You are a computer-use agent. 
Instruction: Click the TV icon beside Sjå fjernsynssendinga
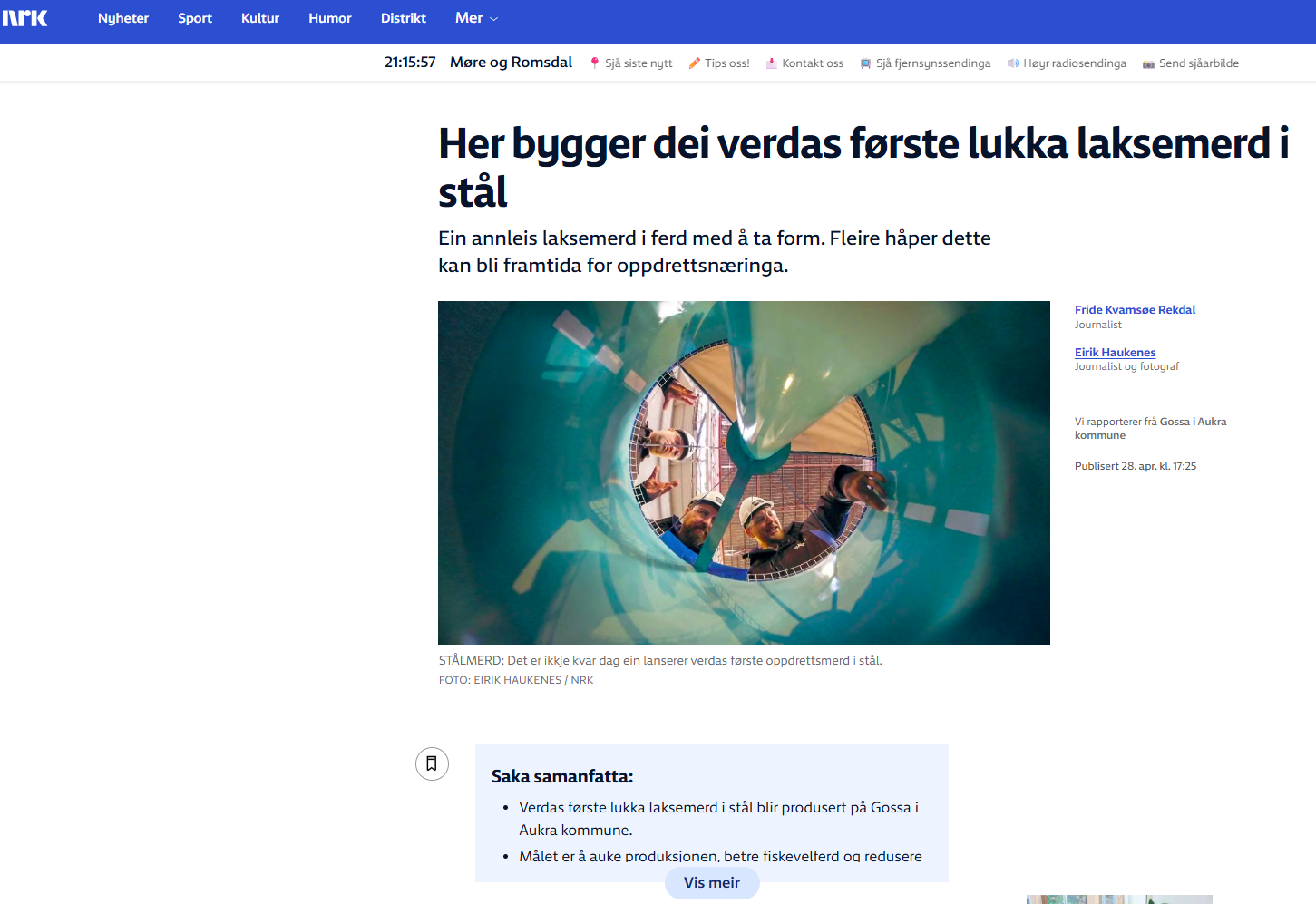(x=866, y=63)
